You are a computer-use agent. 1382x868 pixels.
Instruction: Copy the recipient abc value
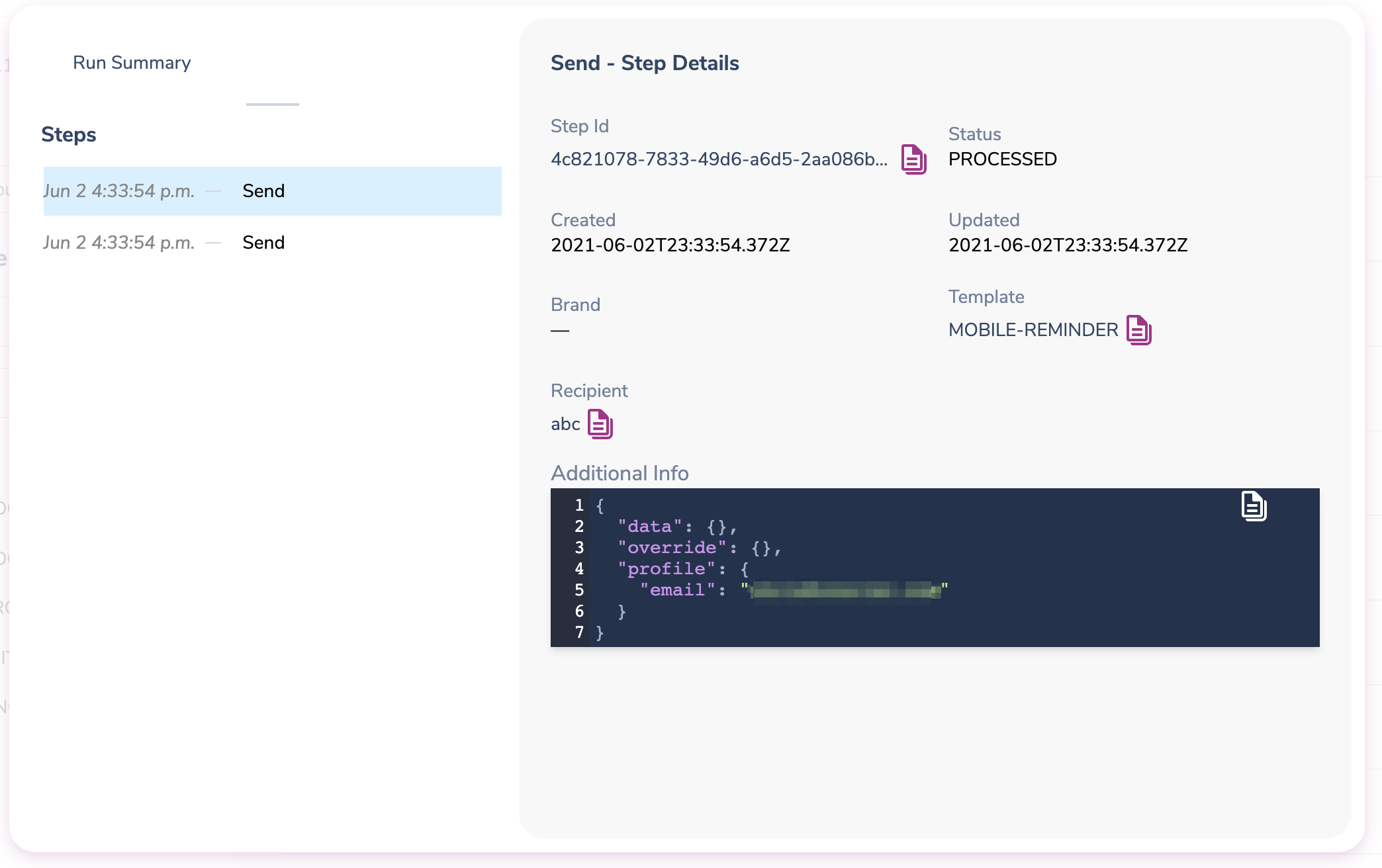[x=600, y=424]
